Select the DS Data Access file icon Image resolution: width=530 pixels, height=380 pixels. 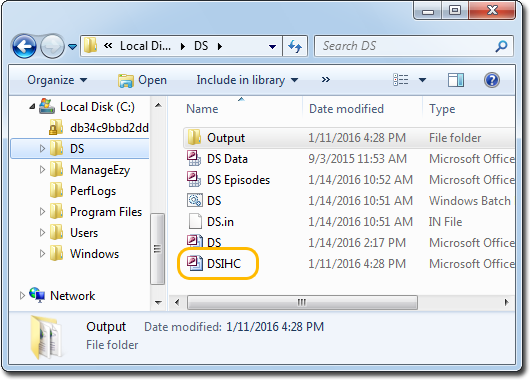(194, 158)
